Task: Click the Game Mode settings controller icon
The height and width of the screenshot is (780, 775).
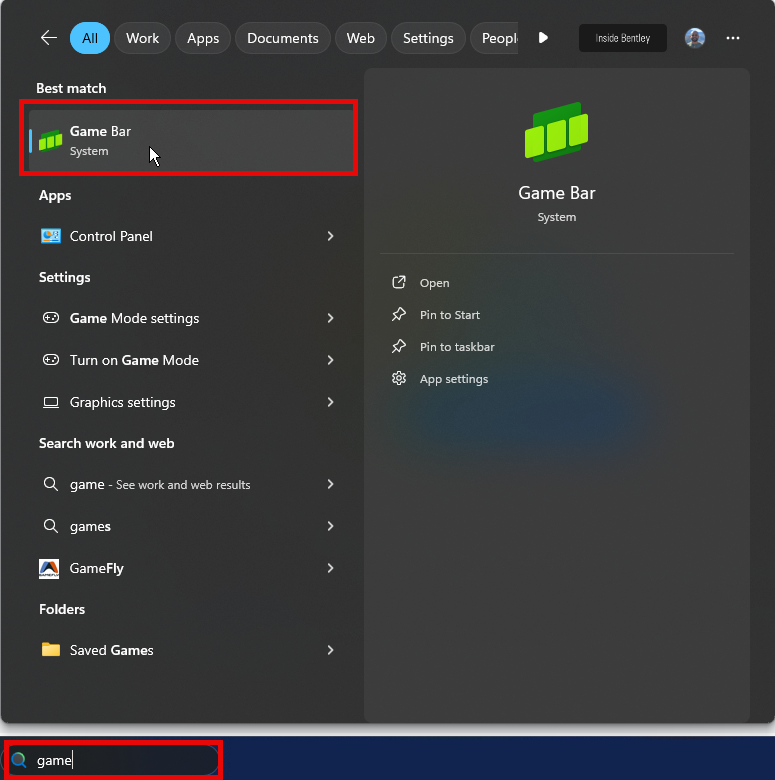Action: point(51,317)
